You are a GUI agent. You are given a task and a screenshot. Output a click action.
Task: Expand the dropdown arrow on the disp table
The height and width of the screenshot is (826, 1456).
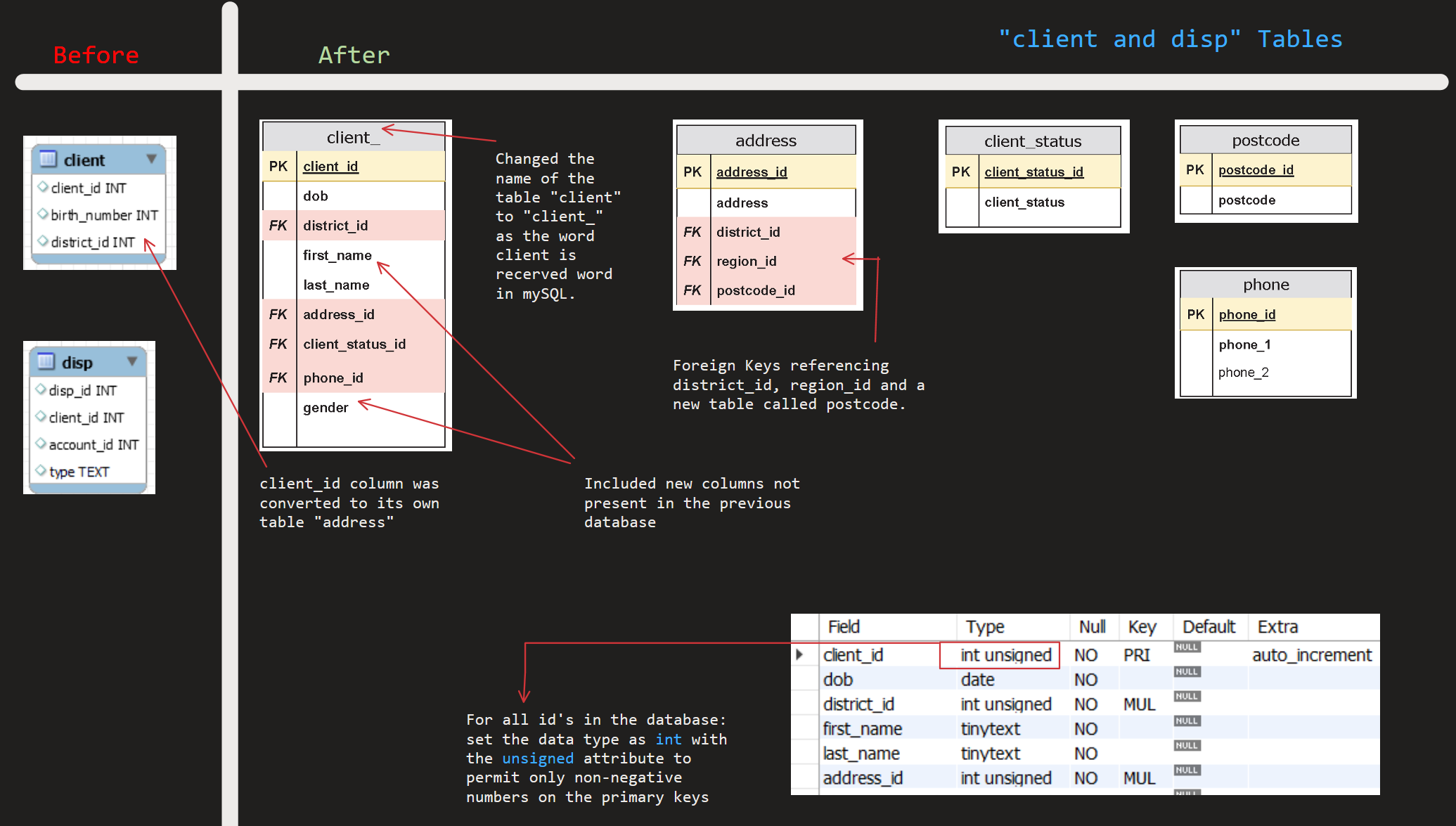click(134, 361)
